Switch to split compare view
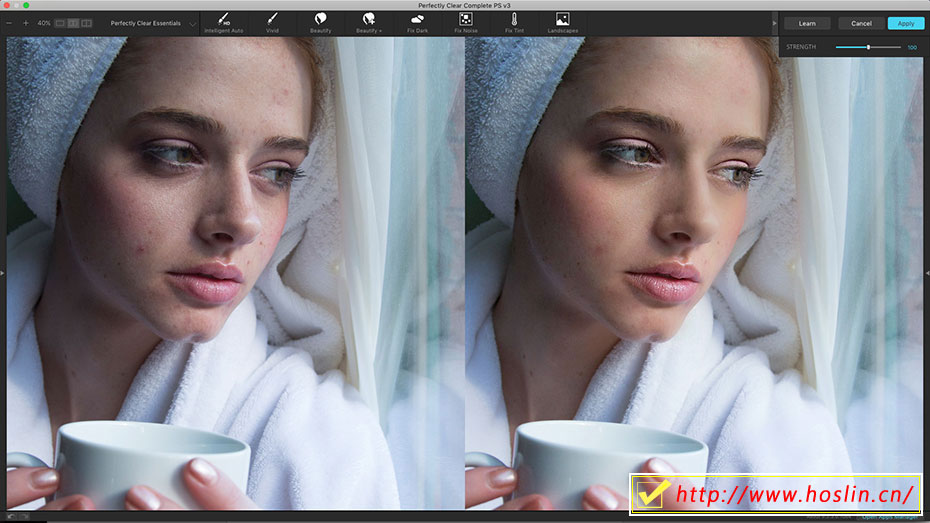This screenshot has height=523, width=930. pos(87,23)
